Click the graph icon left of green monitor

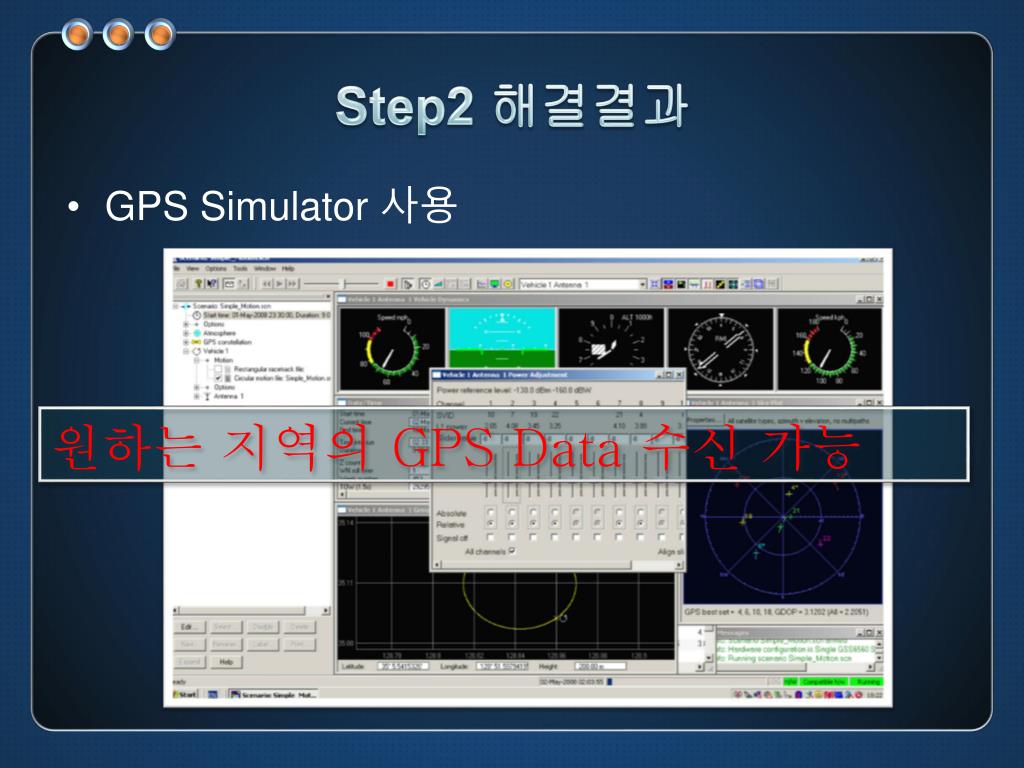pos(482,284)
